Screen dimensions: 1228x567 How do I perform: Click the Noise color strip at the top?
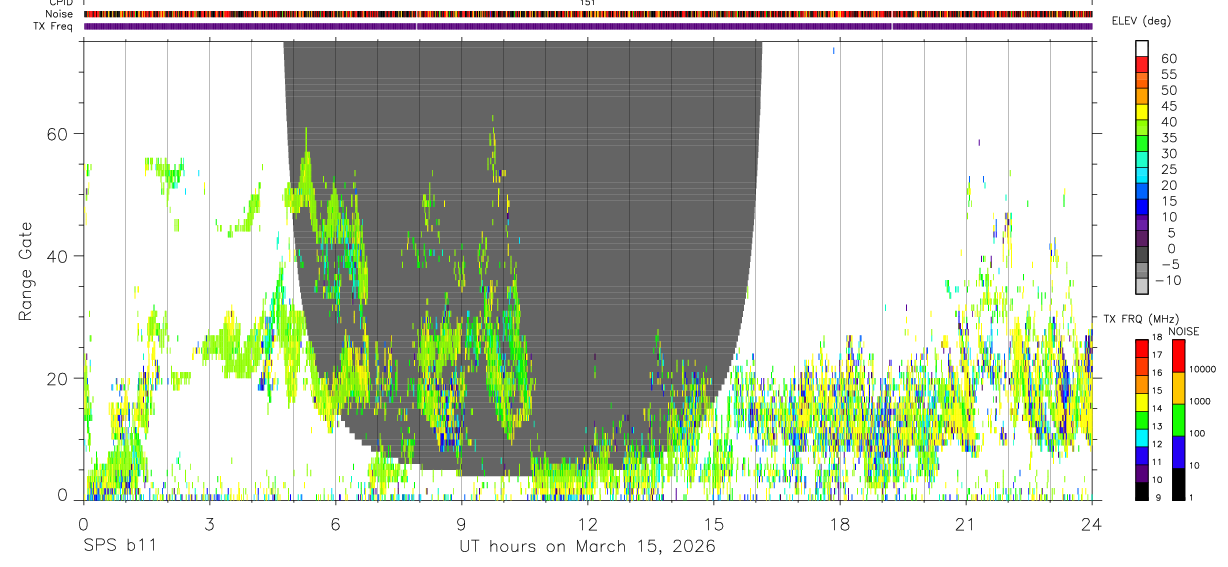pos(588,14)
